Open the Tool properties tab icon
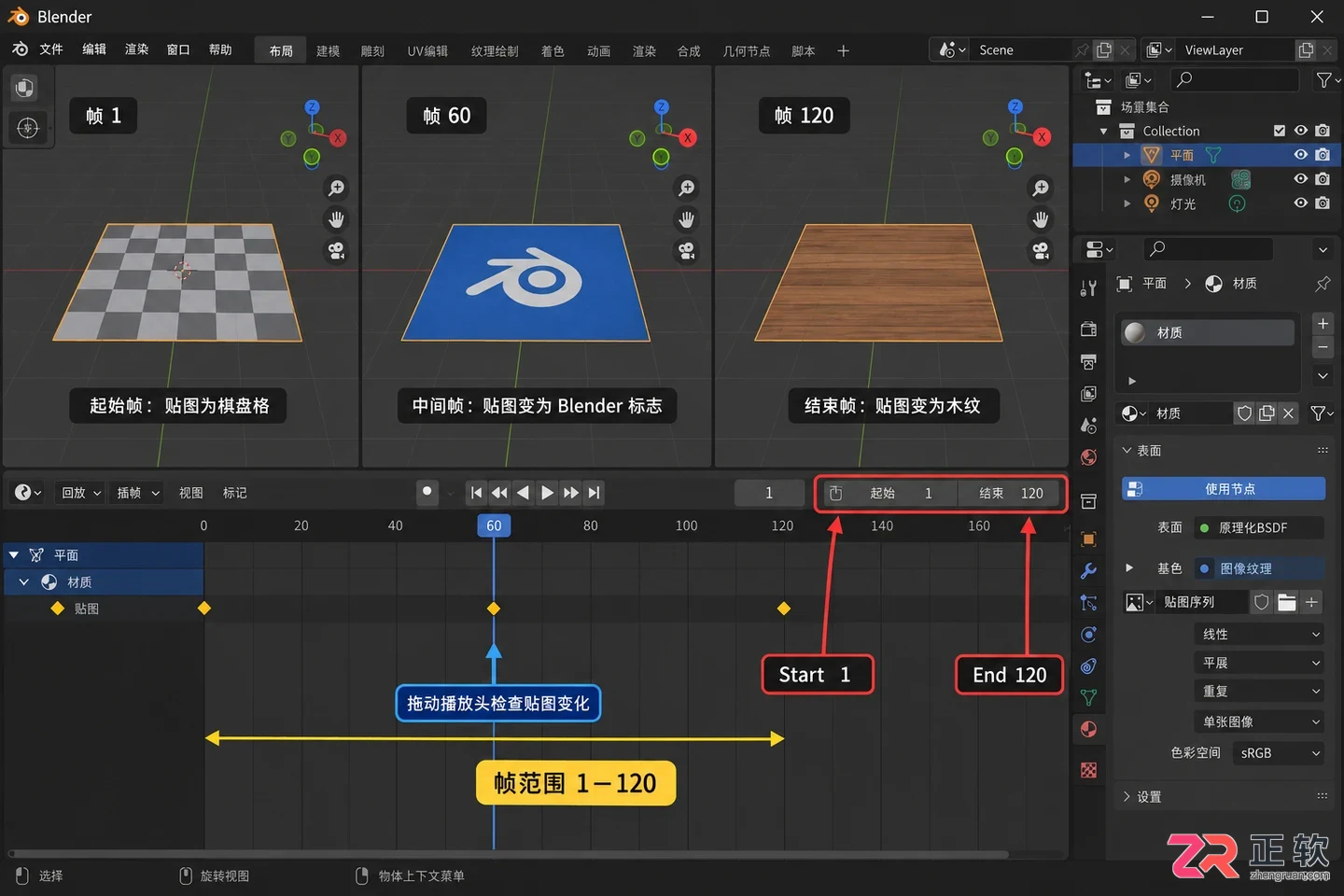The height and width of the screenshot is (896, 1344). (1088, 288)
